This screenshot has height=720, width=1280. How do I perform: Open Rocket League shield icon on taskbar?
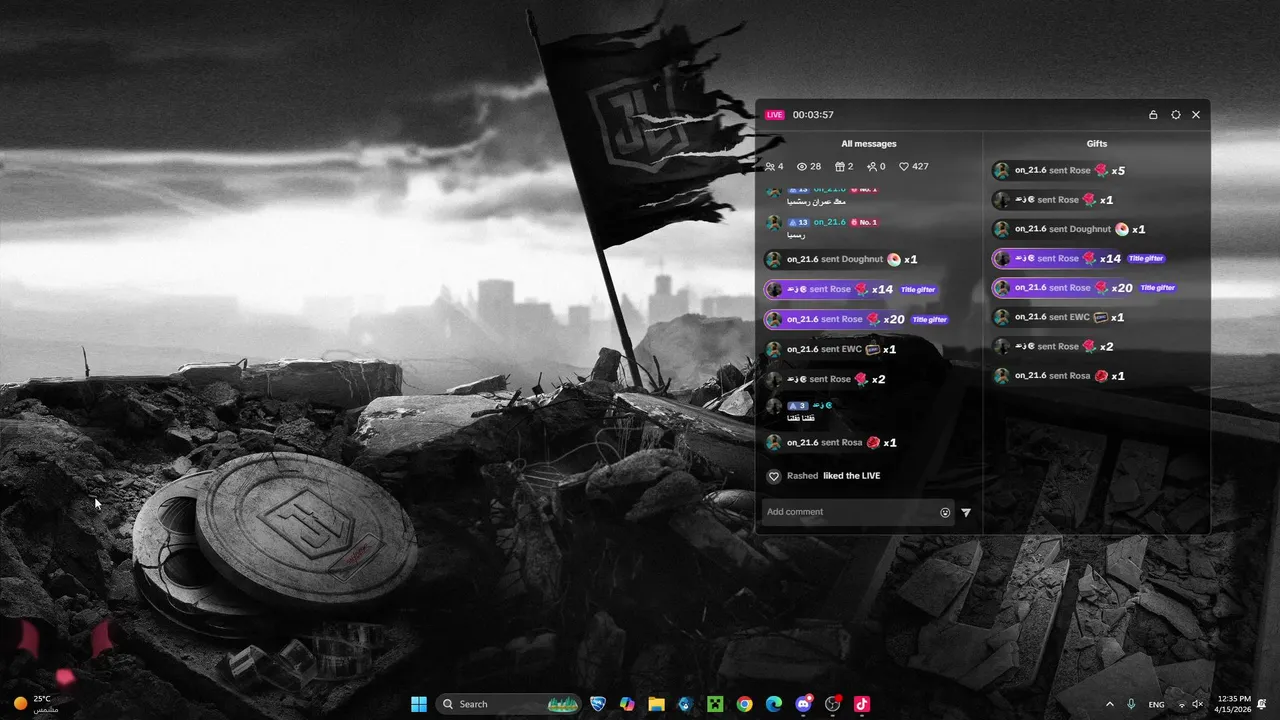pos(598,704)
